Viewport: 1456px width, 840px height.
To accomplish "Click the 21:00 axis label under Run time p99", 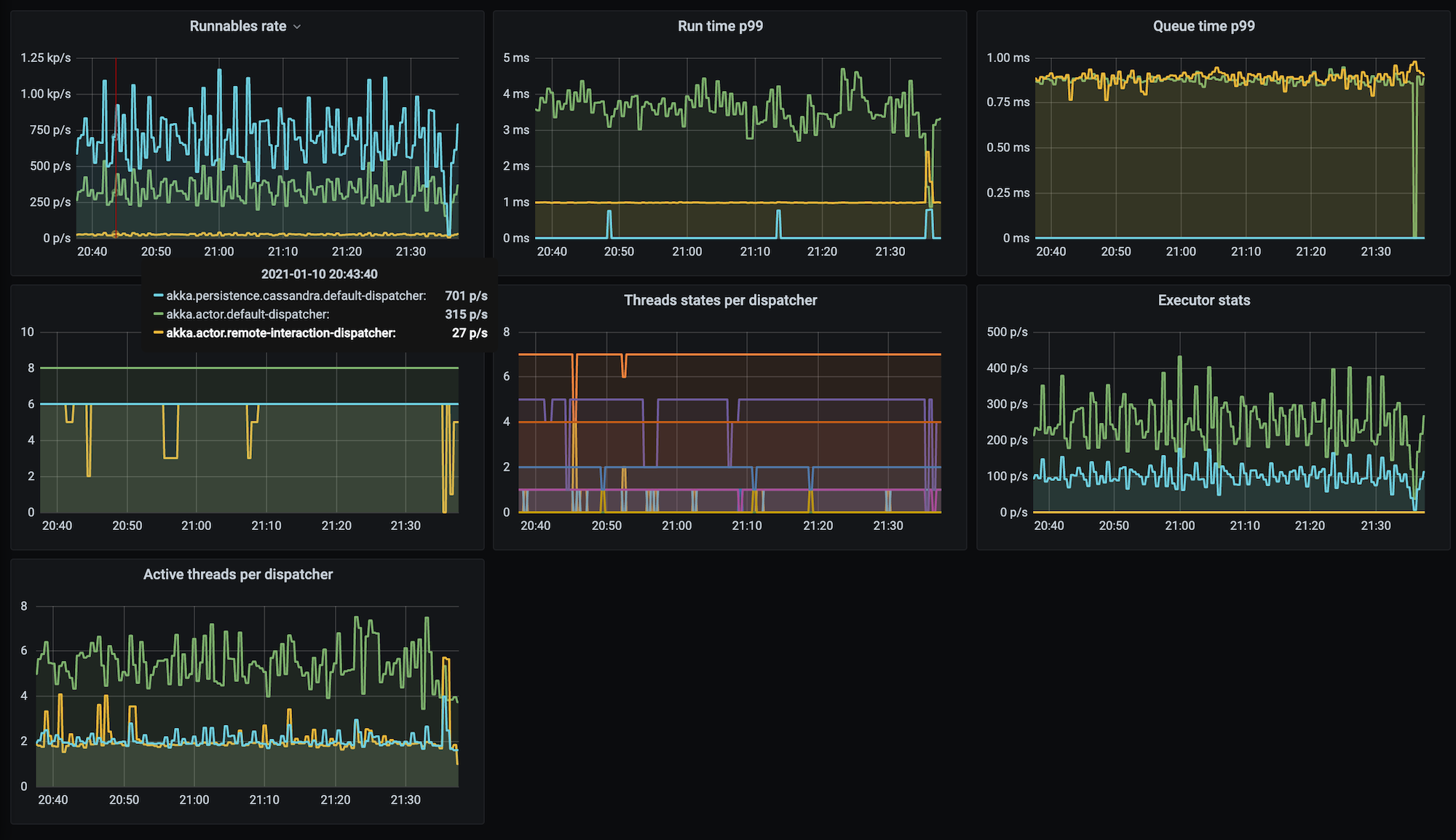I will (687, 252).
